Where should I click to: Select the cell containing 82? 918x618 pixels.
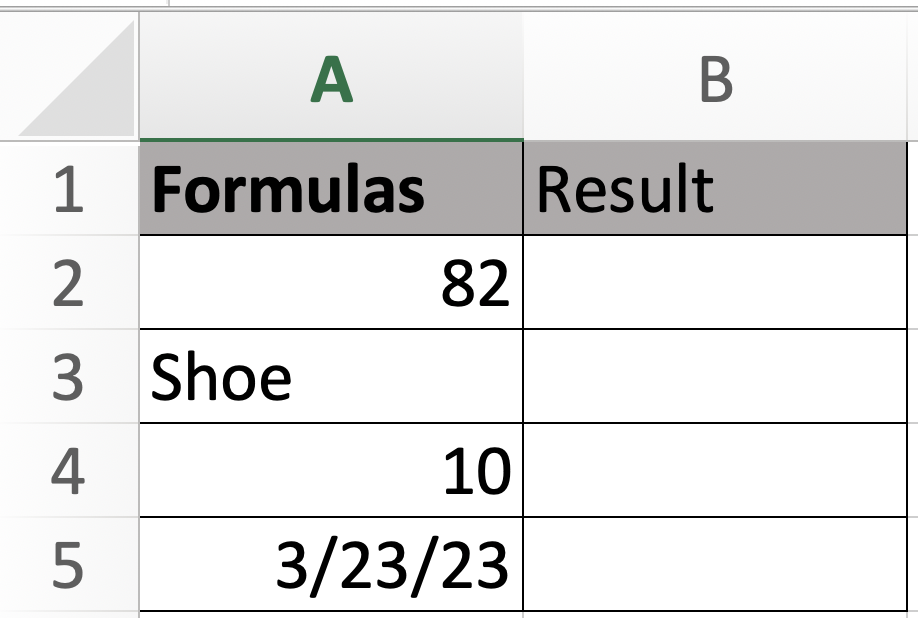[x=331, y=284]
